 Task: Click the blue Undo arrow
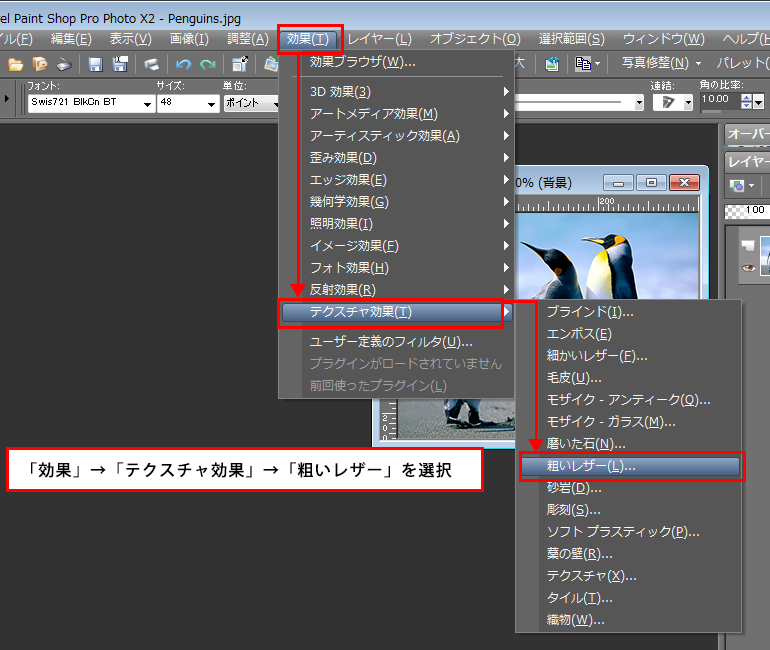click(x=183, y=64)
